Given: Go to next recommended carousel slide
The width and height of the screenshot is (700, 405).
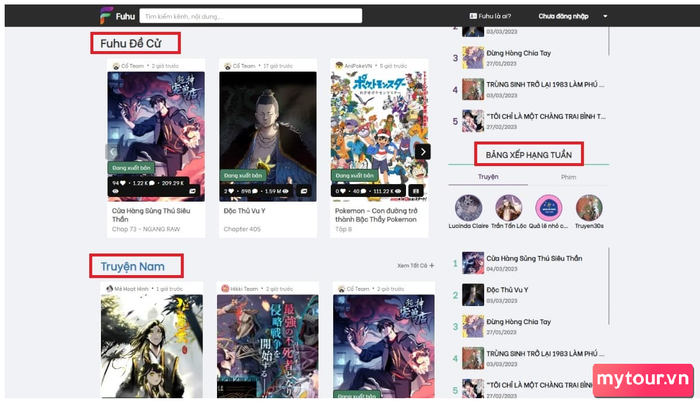Looking at the screenshot, I should point(422,152).
